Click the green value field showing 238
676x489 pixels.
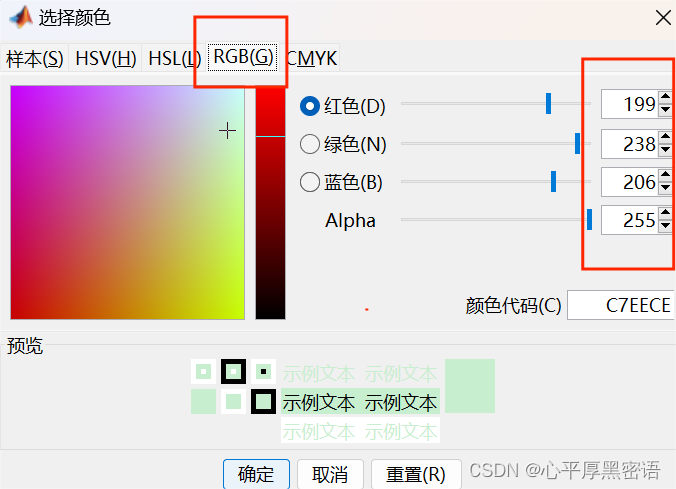[629, 144]
